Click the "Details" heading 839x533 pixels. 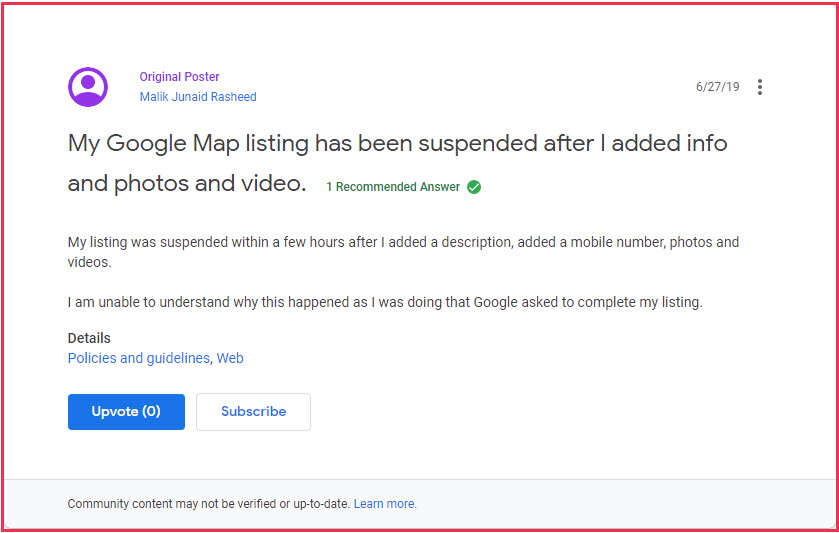89,338
